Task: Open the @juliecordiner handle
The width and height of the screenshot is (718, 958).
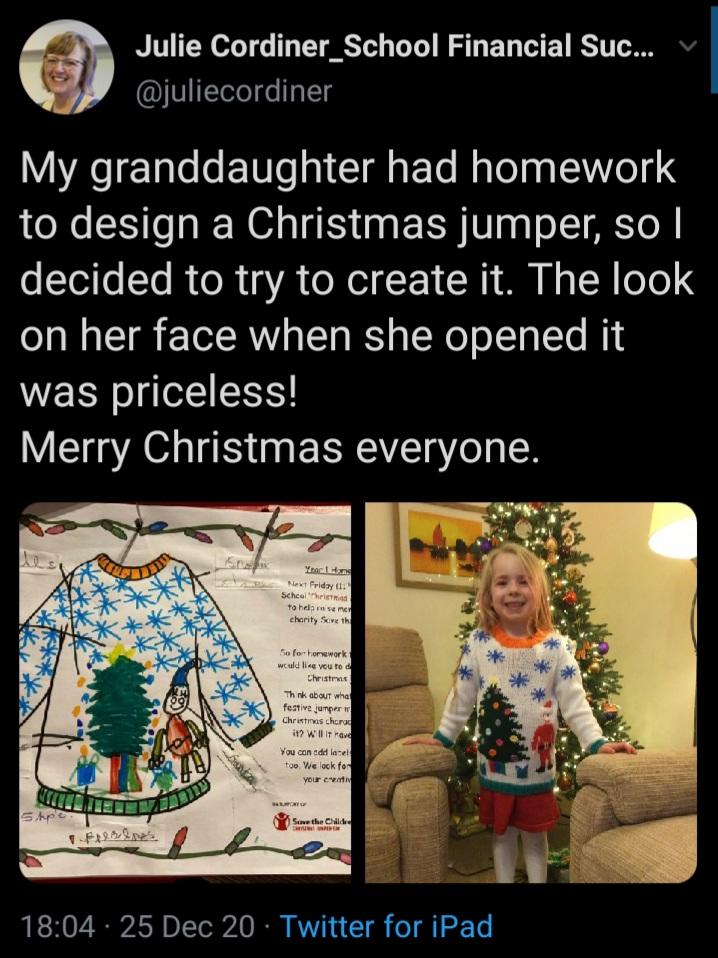Action: (233, 91)
